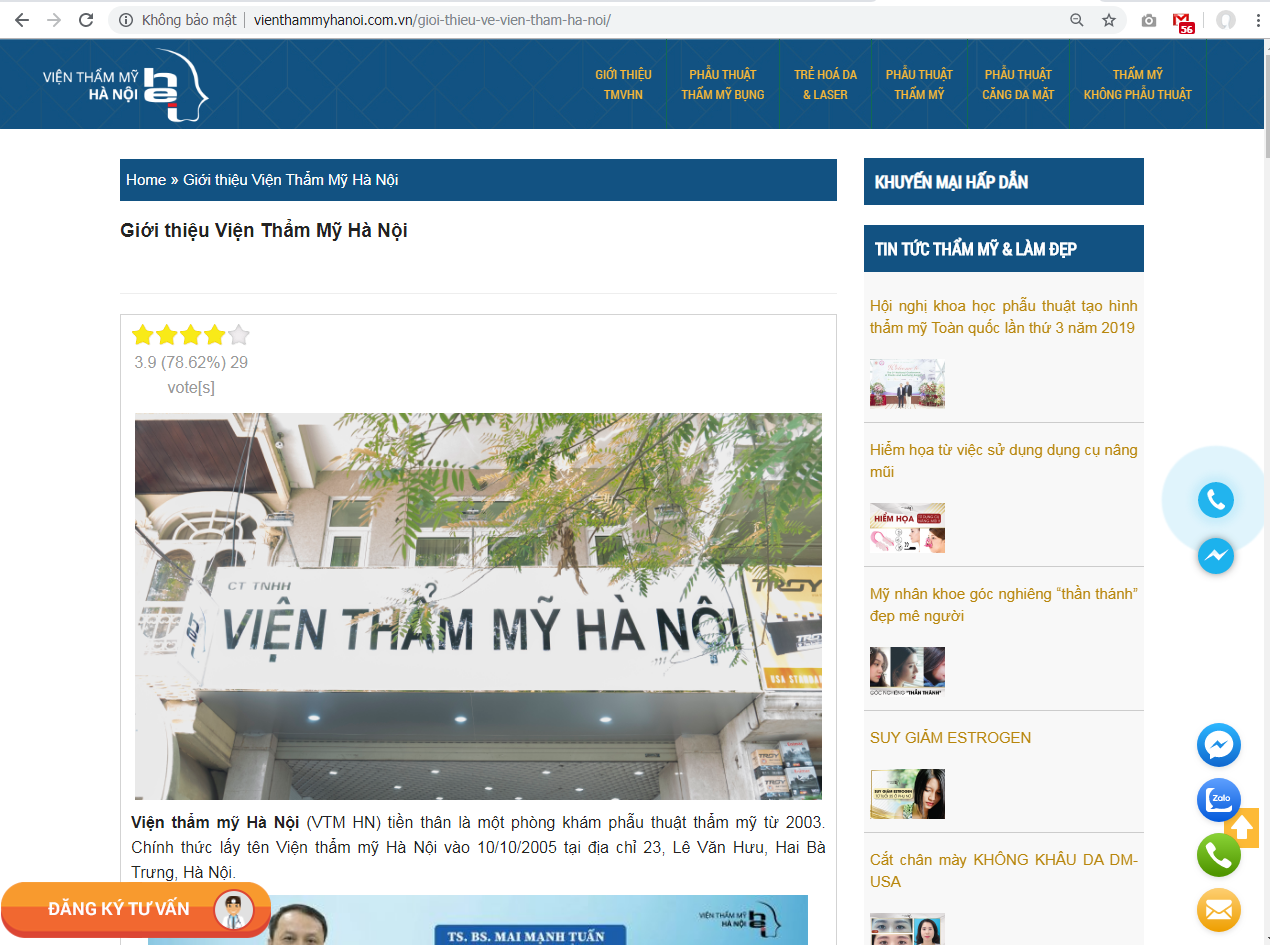Open the small blue Messenger chat bubble
1270x945 pixels.
[x=1215, y=556]
